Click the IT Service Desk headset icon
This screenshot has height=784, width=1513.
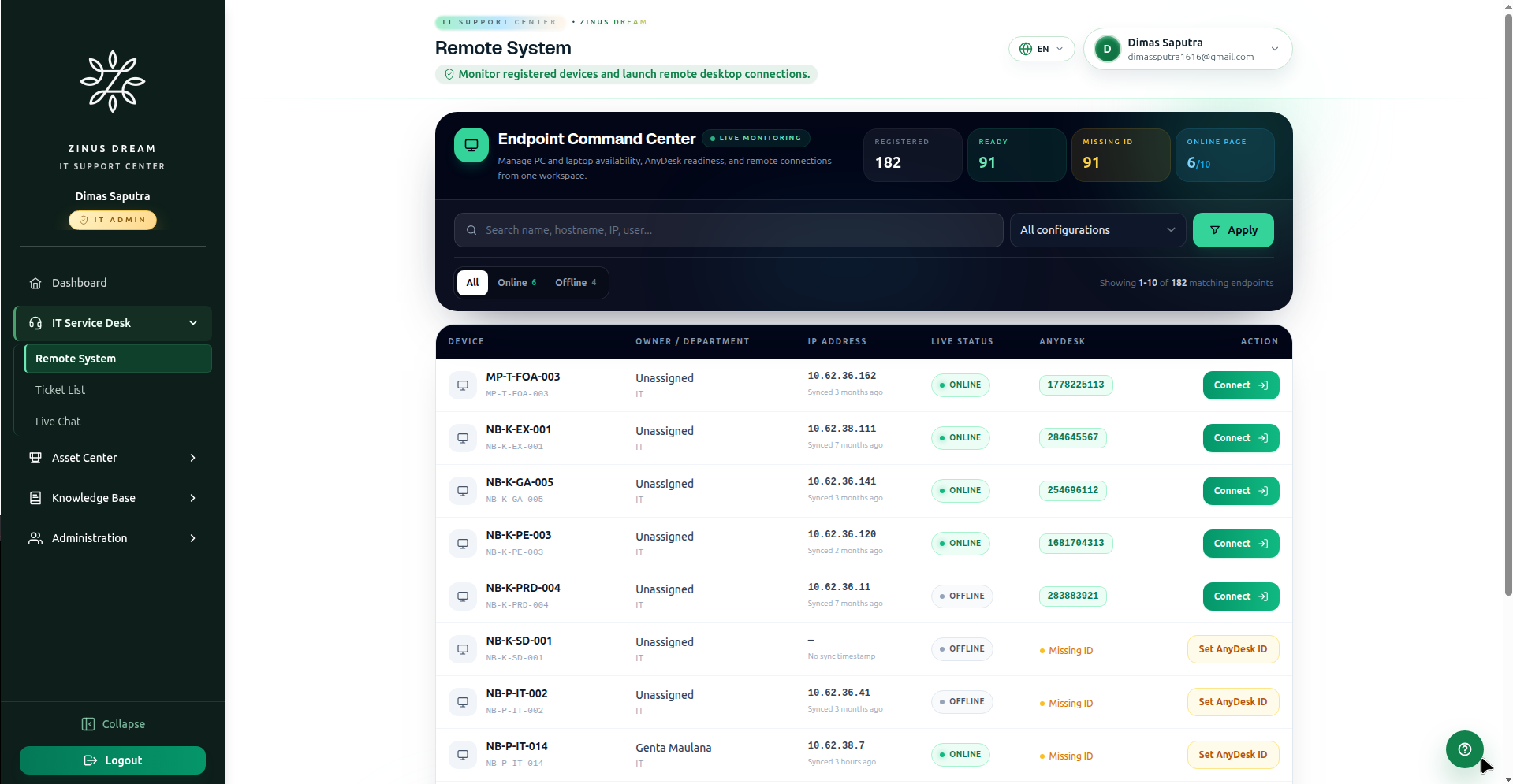click(x=35, y=323)
